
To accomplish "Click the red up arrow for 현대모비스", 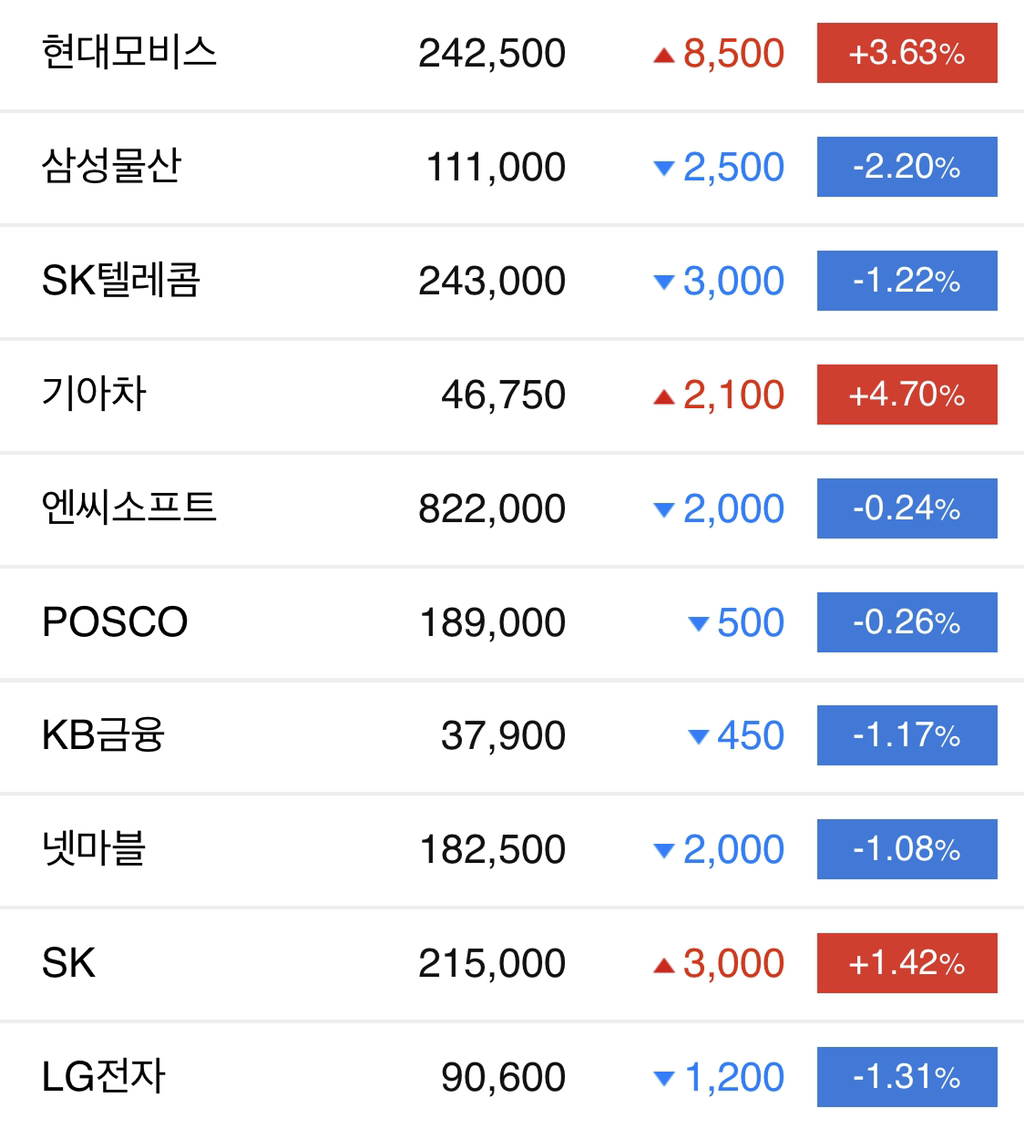I will tap(663, 55).
